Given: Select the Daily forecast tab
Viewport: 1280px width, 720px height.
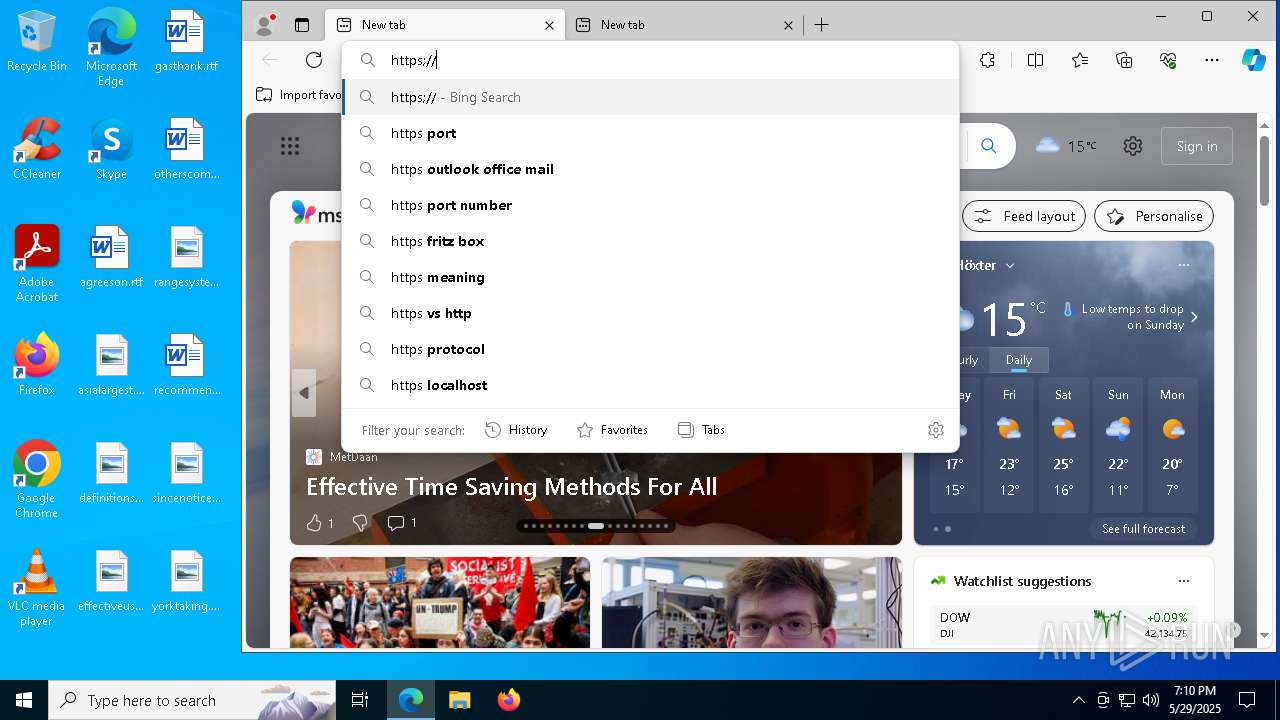Looking at the screenshot, I should [x=1019, y=360].
